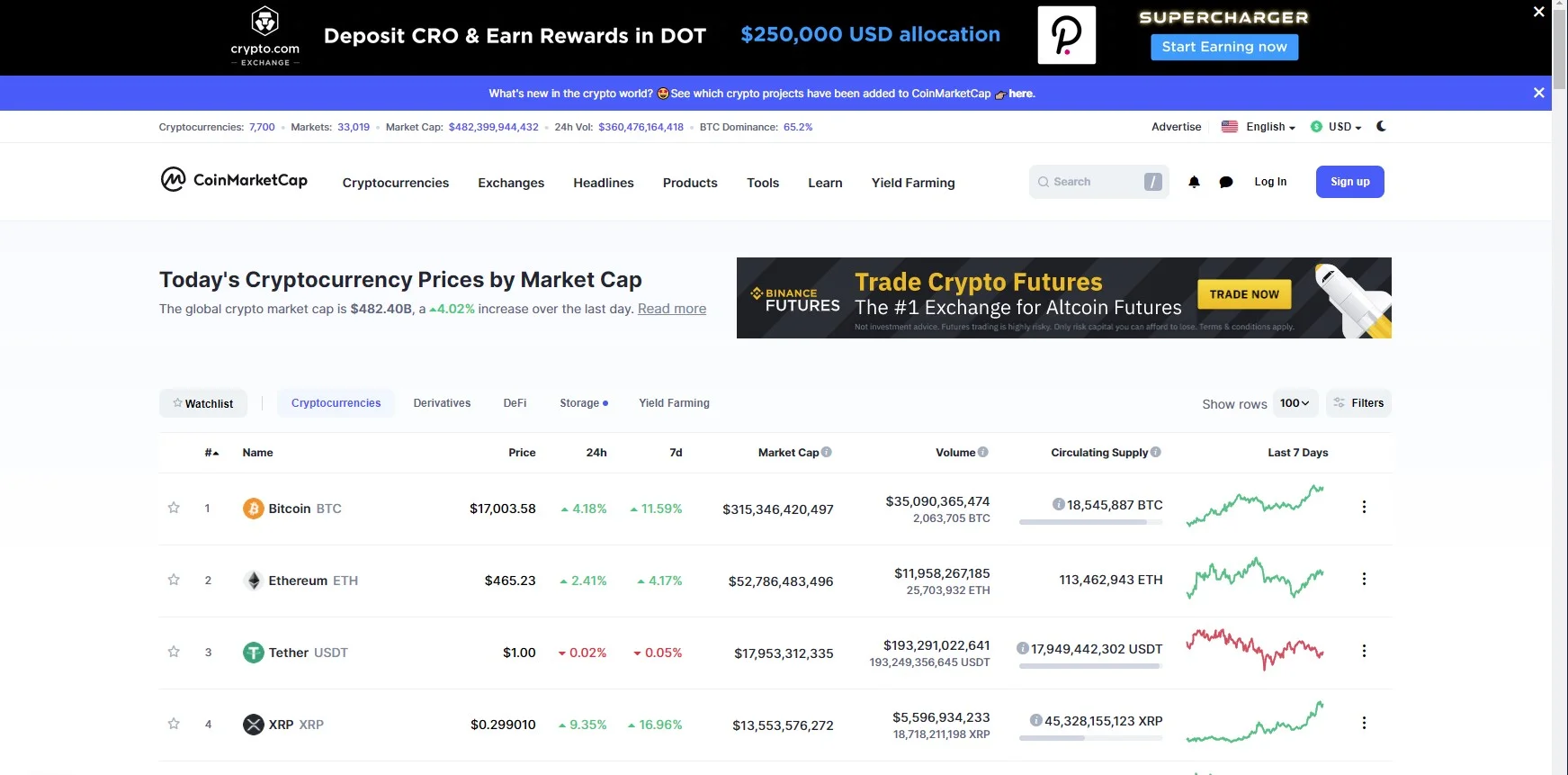Click XRP circulating supply progress bar
The width and height of the screenshot is (1568, 775).
[1090, 738]
